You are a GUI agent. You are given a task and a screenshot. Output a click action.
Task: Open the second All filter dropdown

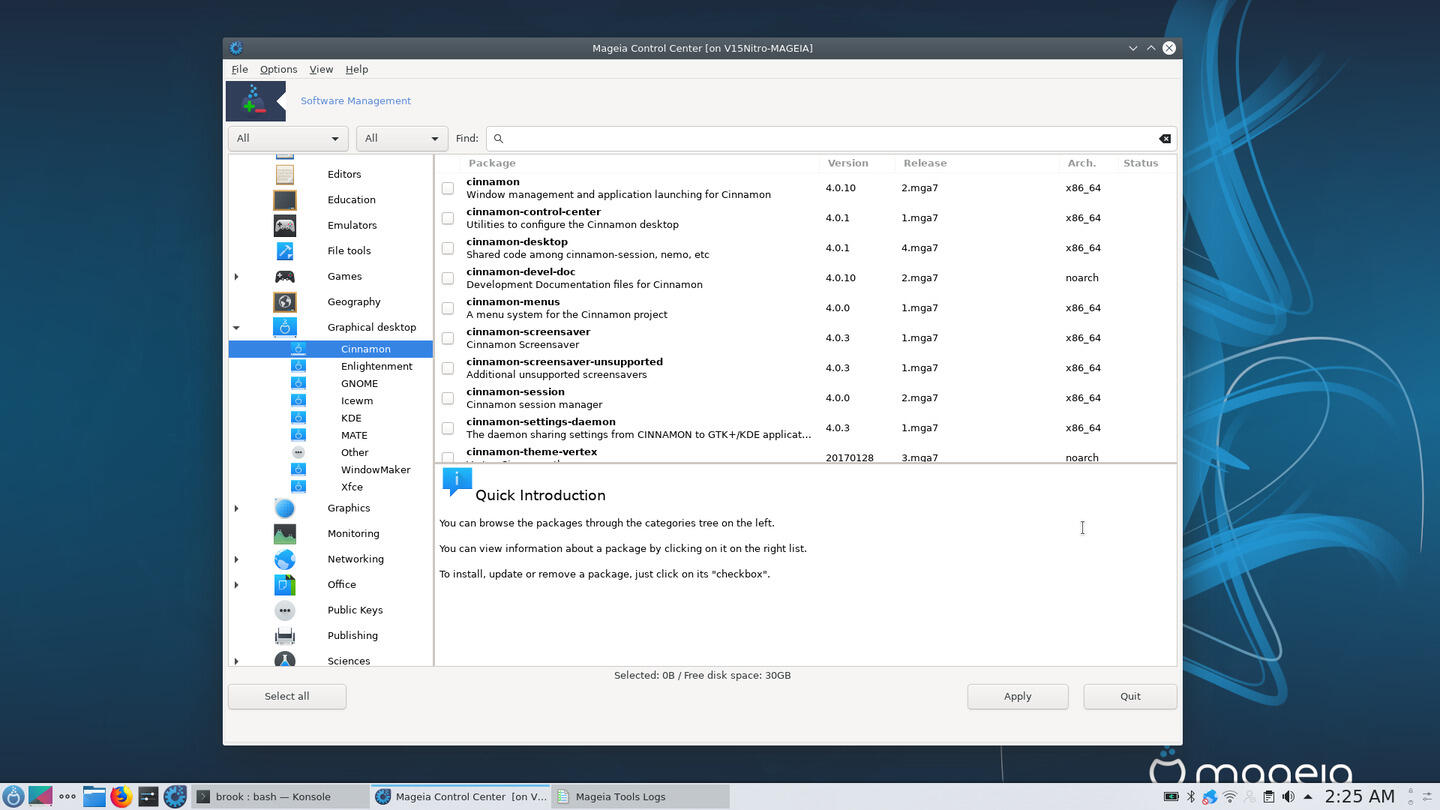(402, 139)
